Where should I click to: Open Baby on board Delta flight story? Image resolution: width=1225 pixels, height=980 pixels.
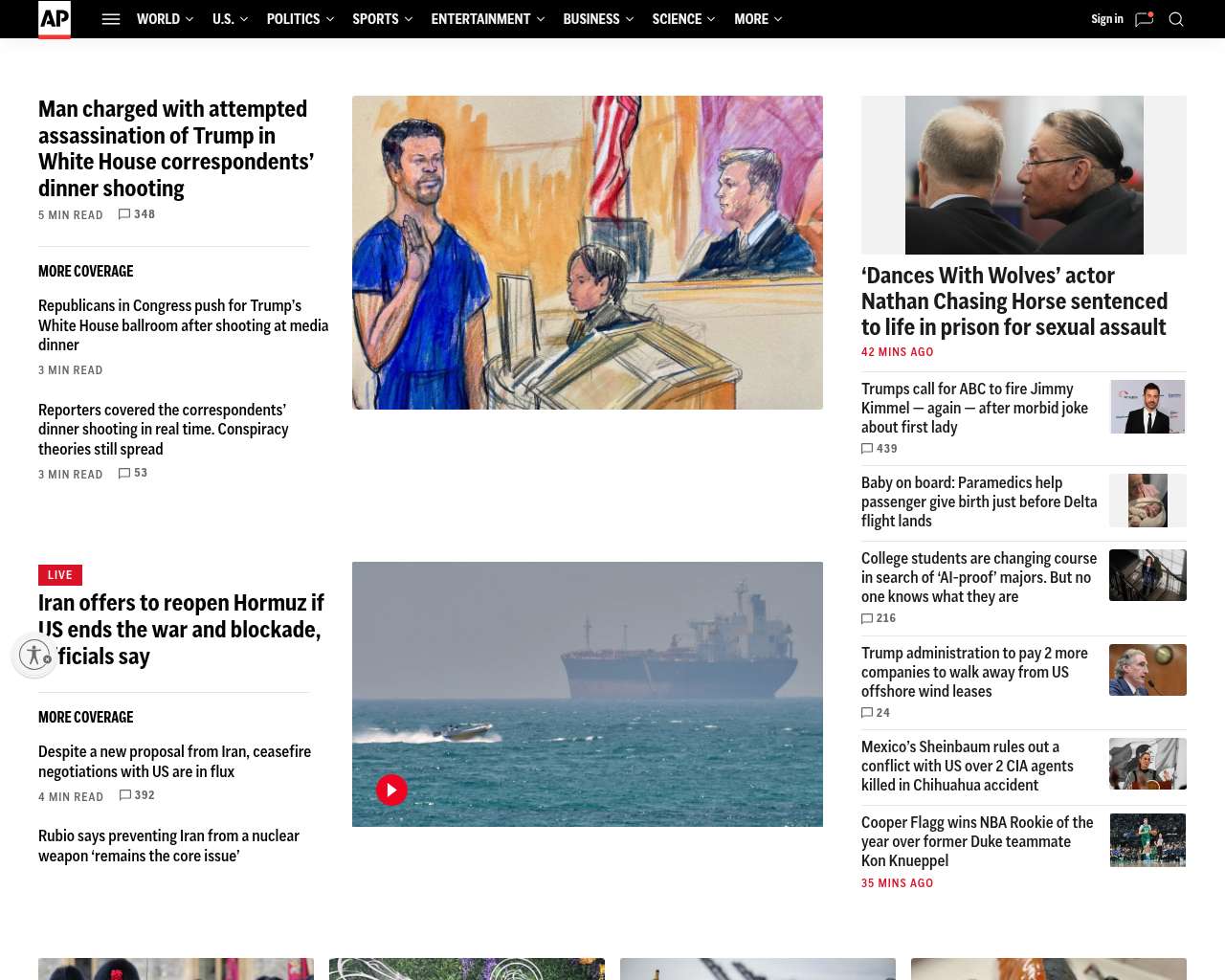979,501
